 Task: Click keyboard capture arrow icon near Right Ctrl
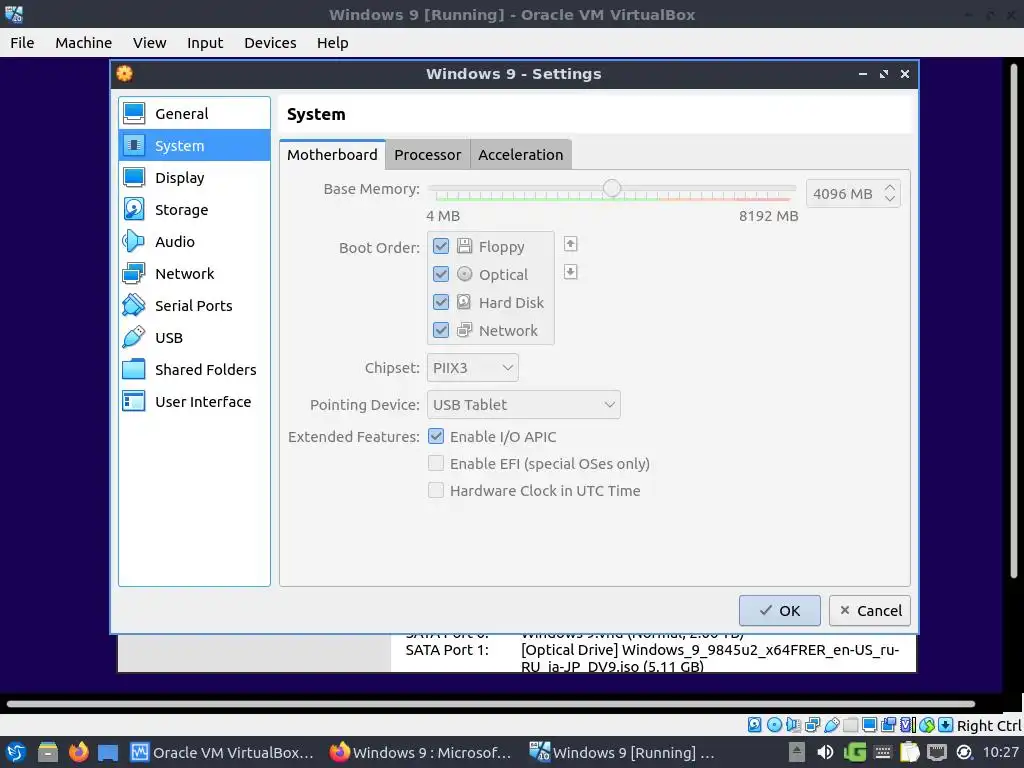(945, 725)
